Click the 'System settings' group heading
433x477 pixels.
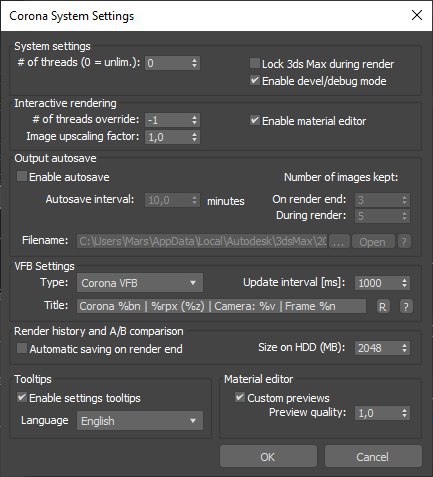click(52, 46)
